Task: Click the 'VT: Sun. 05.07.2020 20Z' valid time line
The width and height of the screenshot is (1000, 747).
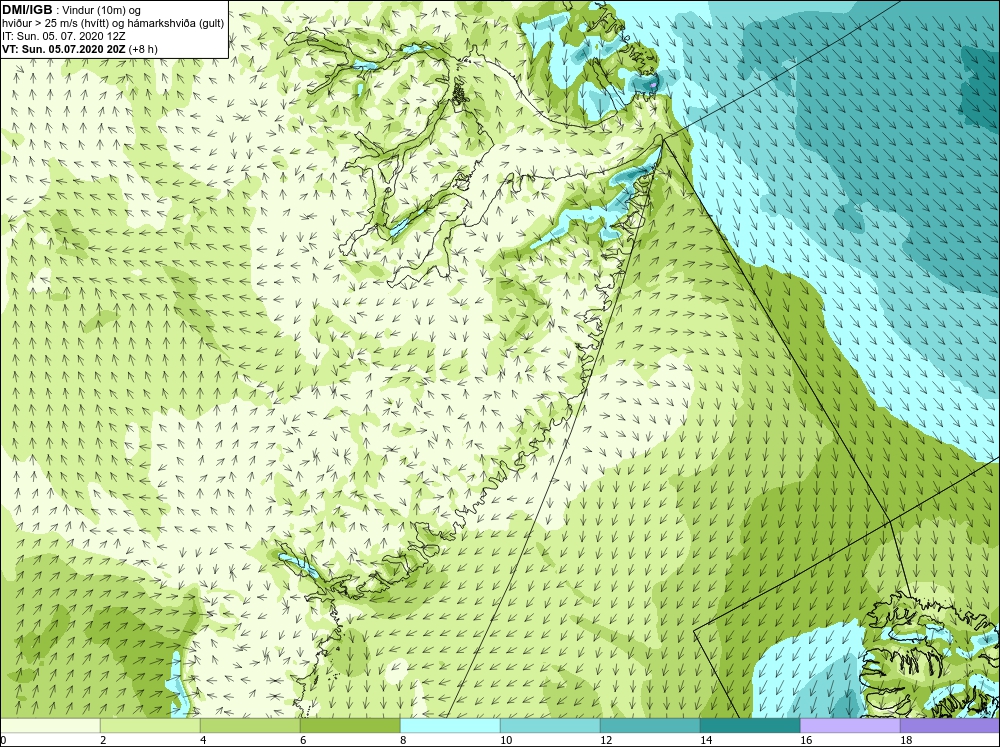Action: point(80,49)
